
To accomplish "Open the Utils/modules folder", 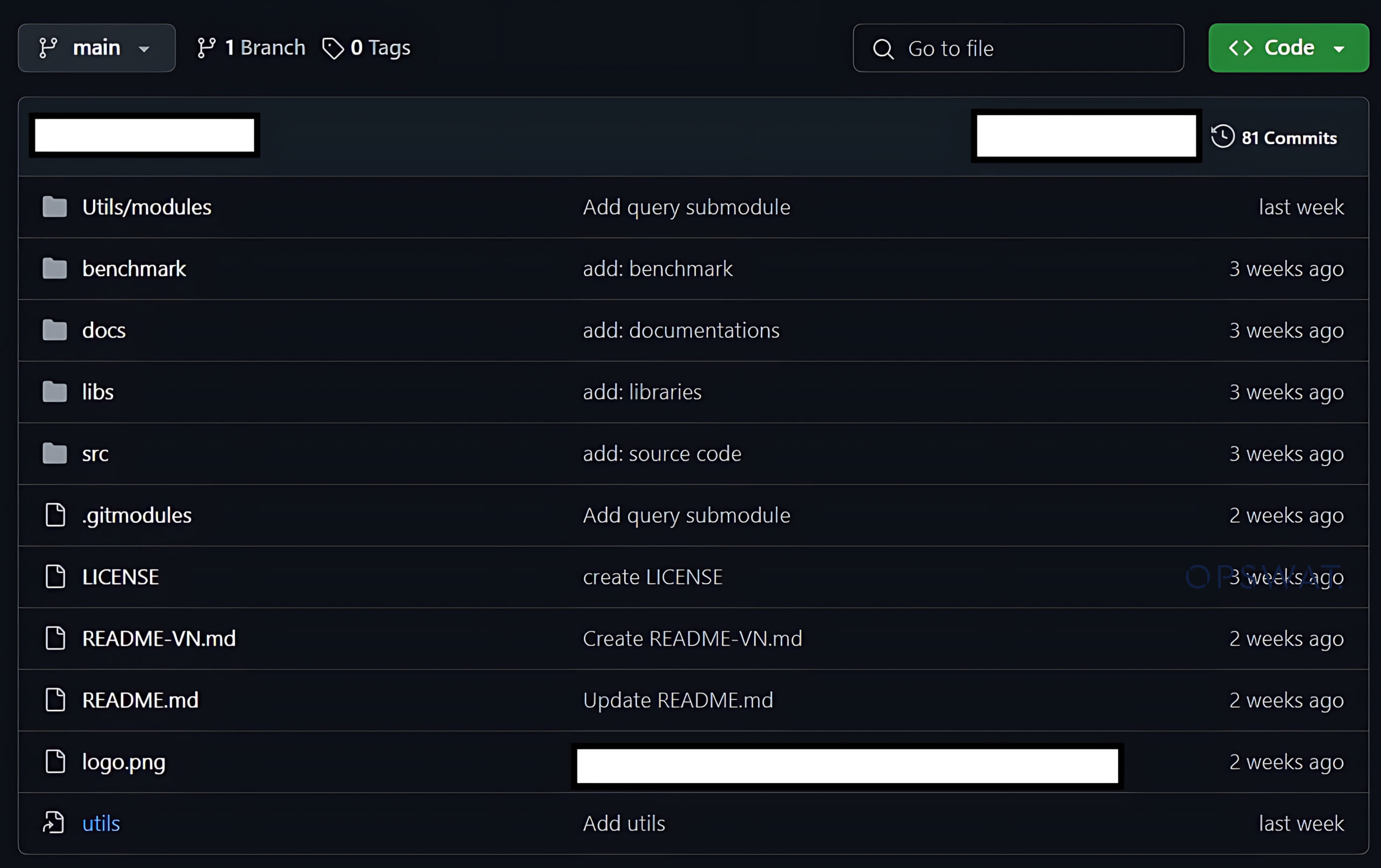I will (147, 207).
